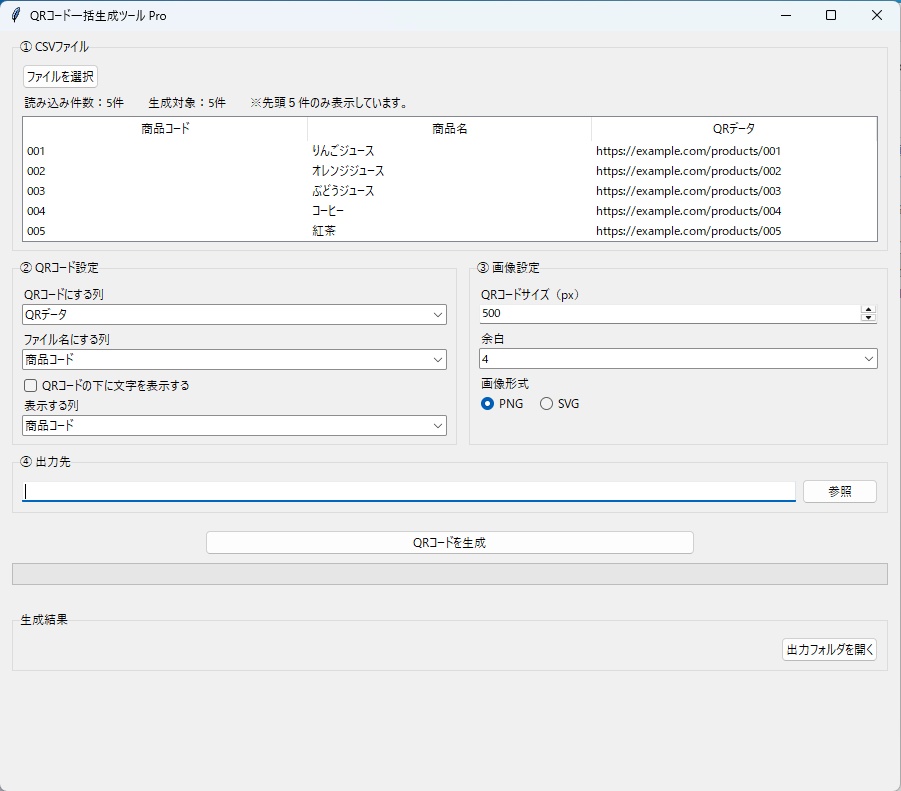This screenshot has height=791, width=901.
Task: Click the URL ending in products/002
Action: point(688,171)
